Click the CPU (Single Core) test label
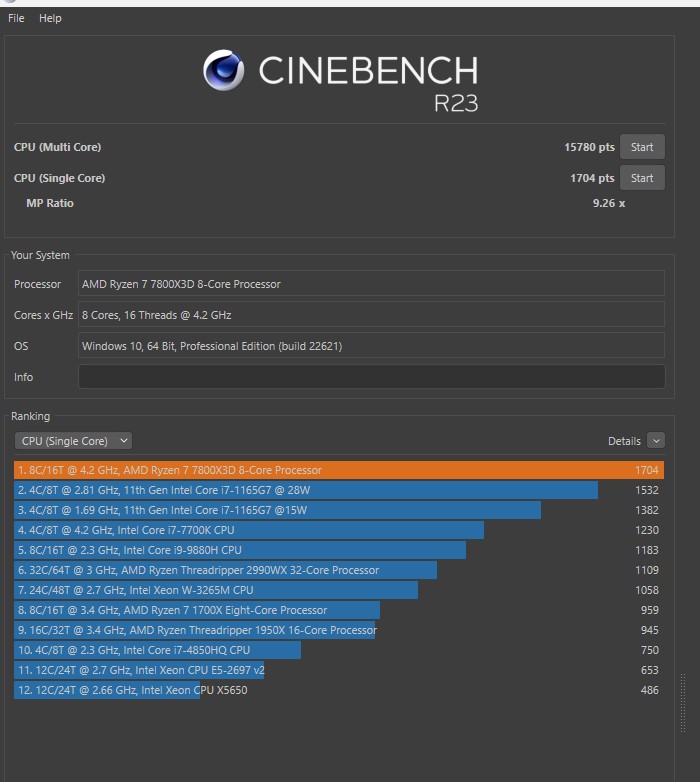The height and width of the screenshot is (782, 700). [x=59, y=178]
